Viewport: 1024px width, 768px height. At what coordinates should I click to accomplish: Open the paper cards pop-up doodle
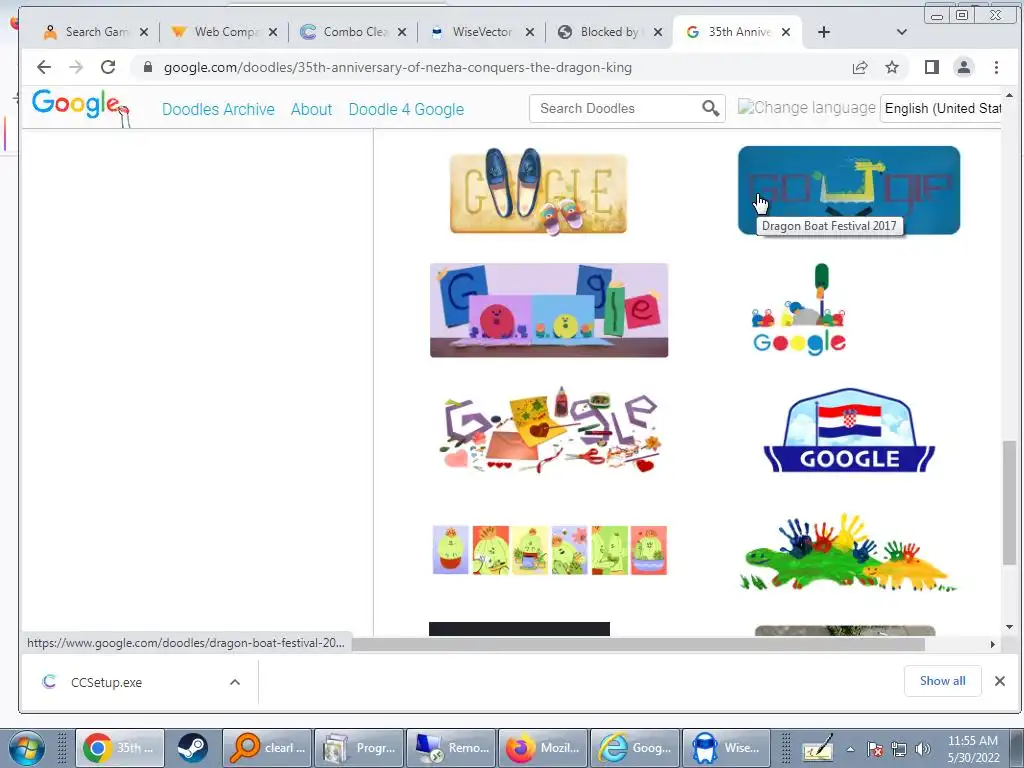(x=549, y=310)
